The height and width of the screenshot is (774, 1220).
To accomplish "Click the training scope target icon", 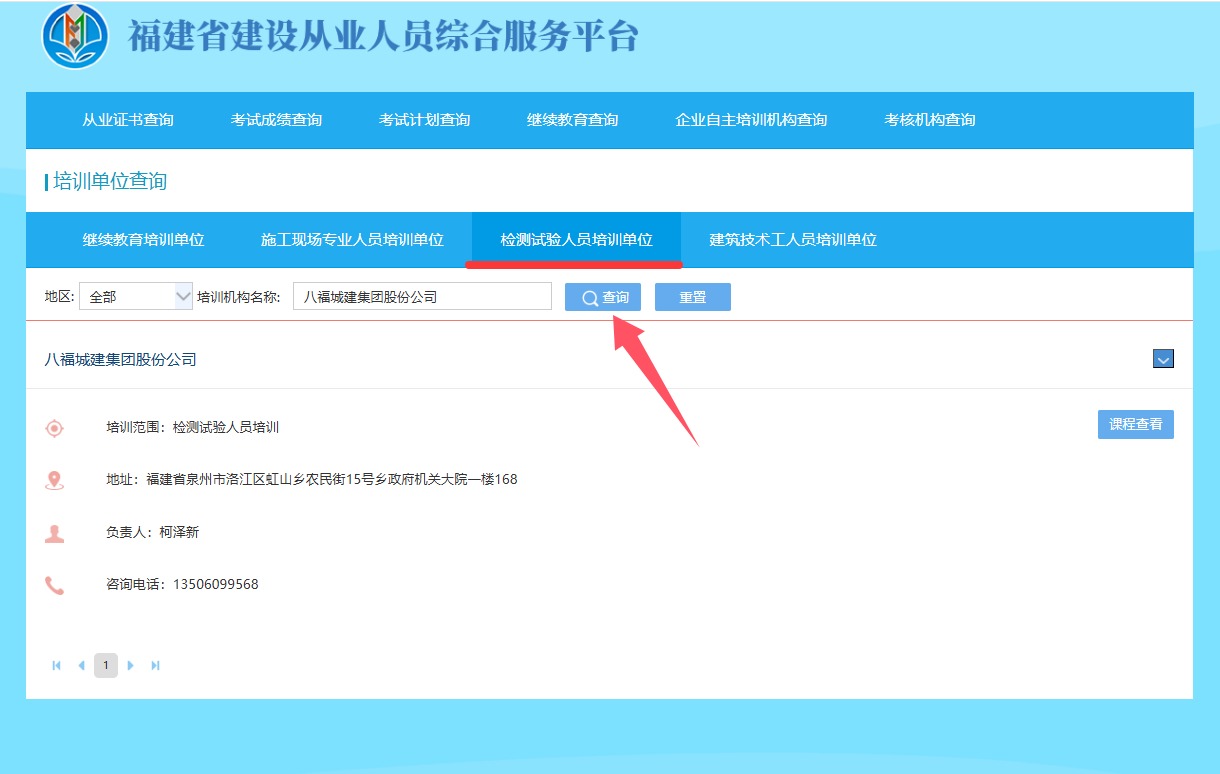I will point(54,427).
